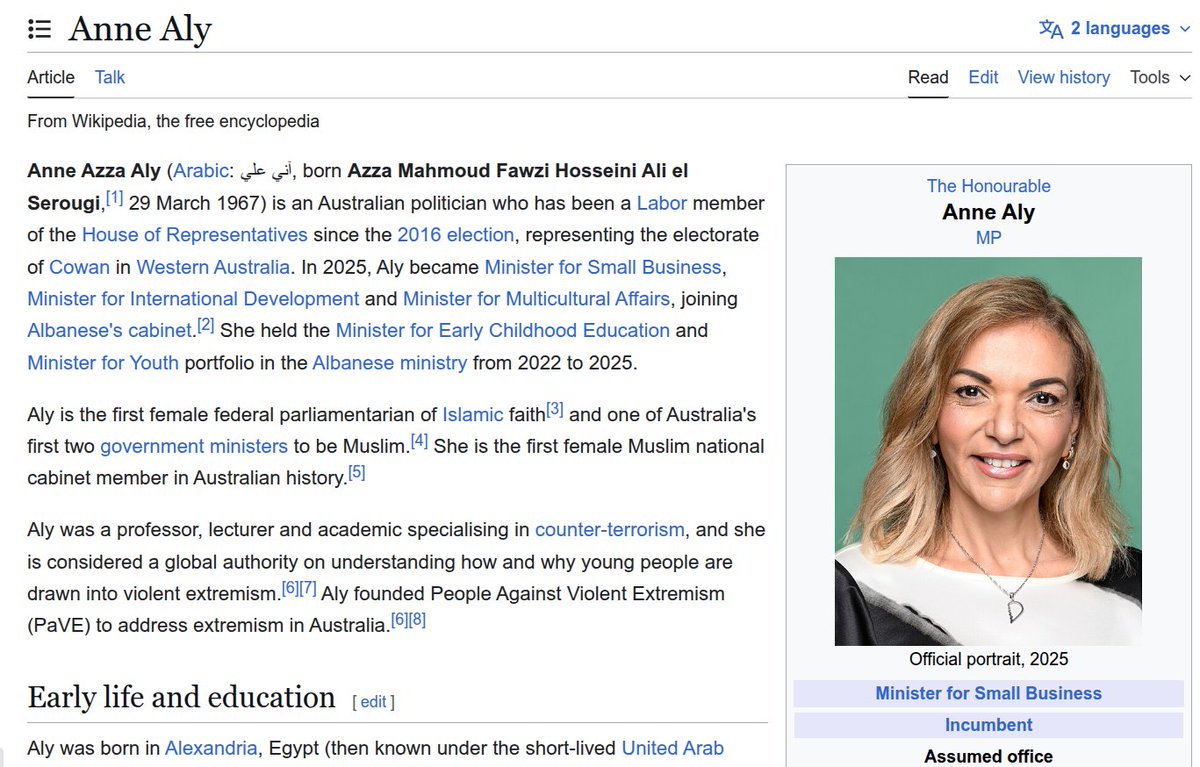Image resolution: width=1200 pixels, height=767 pixels.
Task: Open the Western Australia link
Action: click(213, 267)
